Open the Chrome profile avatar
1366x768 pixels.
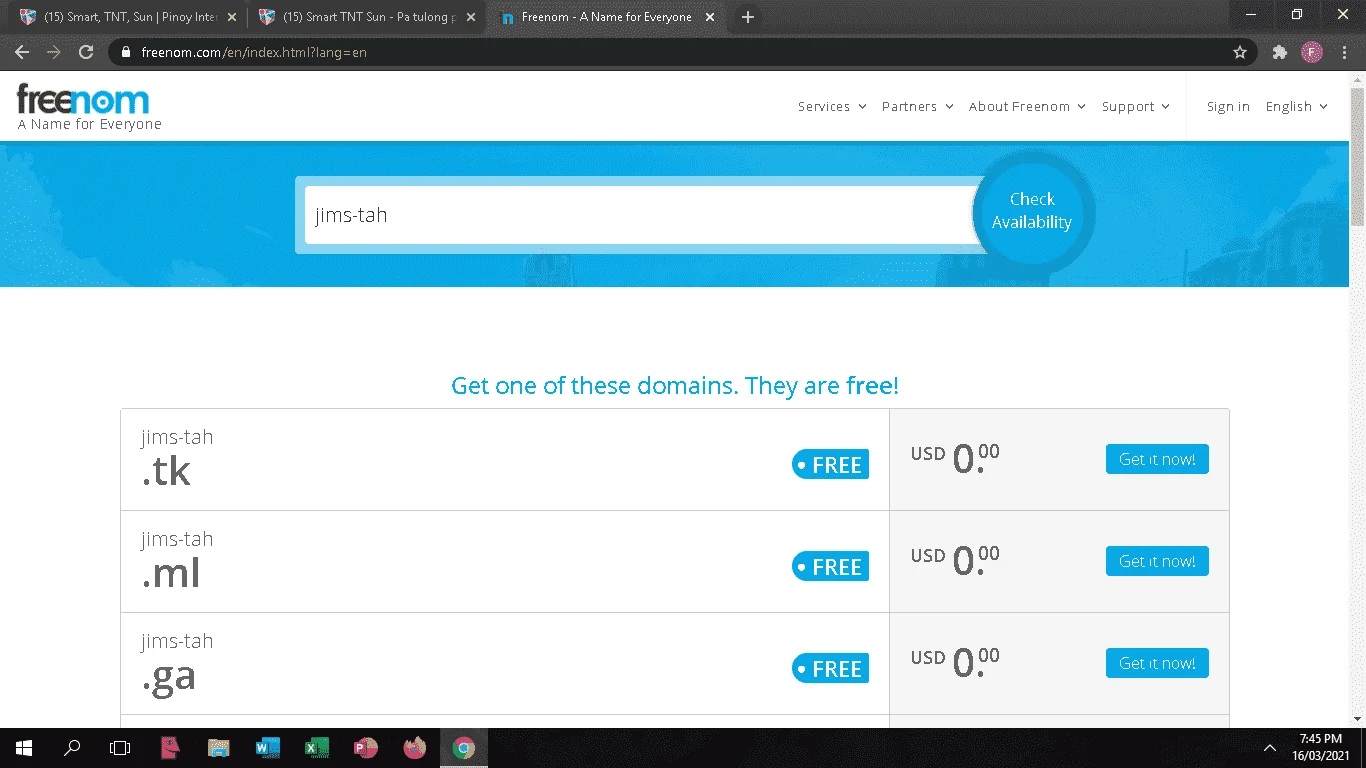[1312, 52]
